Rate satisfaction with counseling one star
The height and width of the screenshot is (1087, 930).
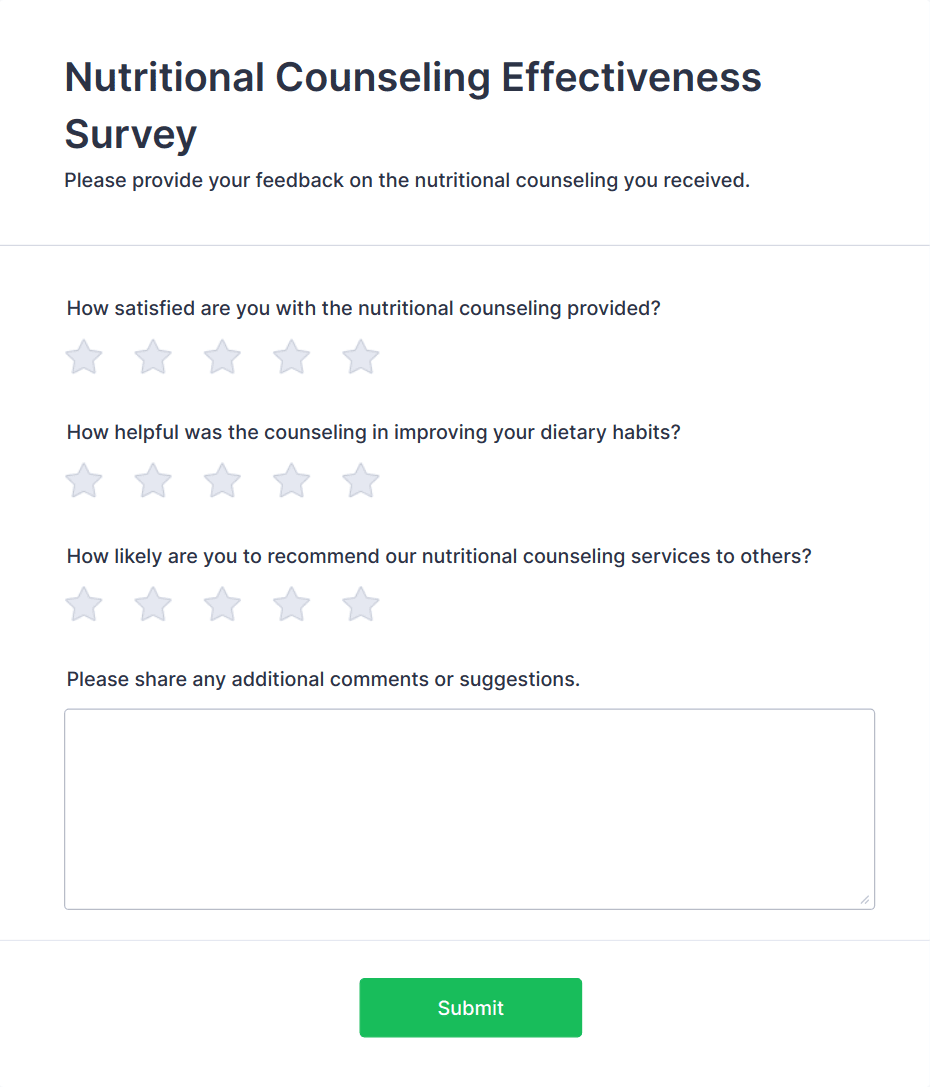84,357
